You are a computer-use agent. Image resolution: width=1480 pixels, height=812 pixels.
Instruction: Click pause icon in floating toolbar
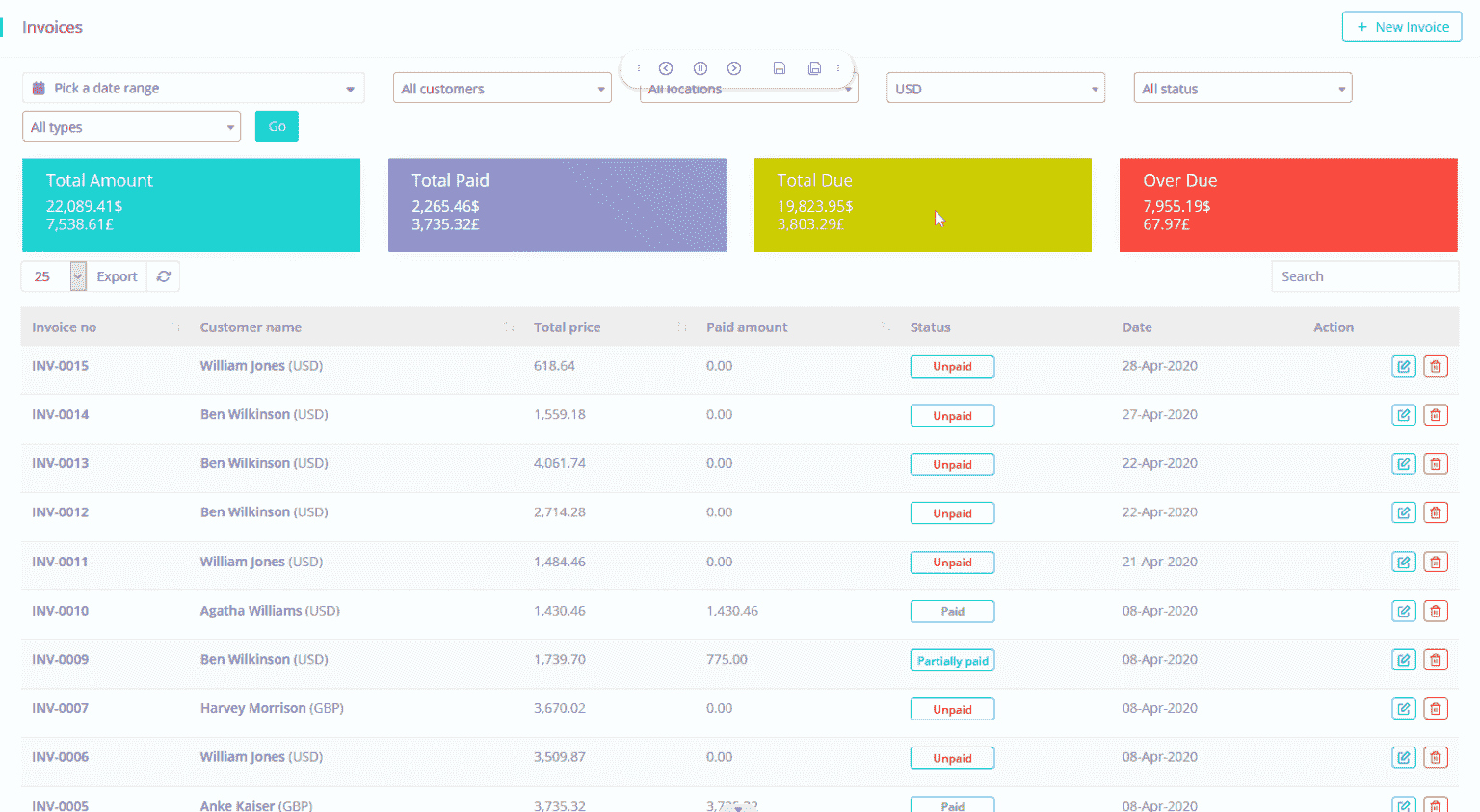(700, 68)
